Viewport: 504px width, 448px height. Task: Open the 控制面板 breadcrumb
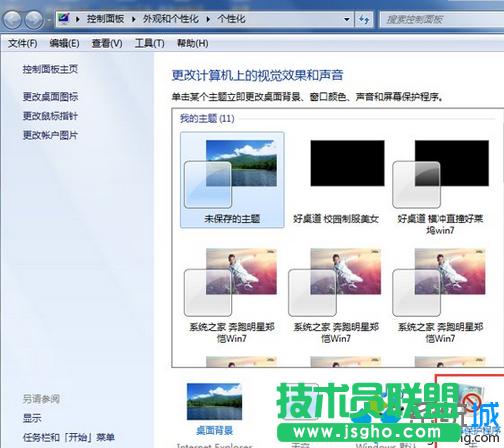105,19
